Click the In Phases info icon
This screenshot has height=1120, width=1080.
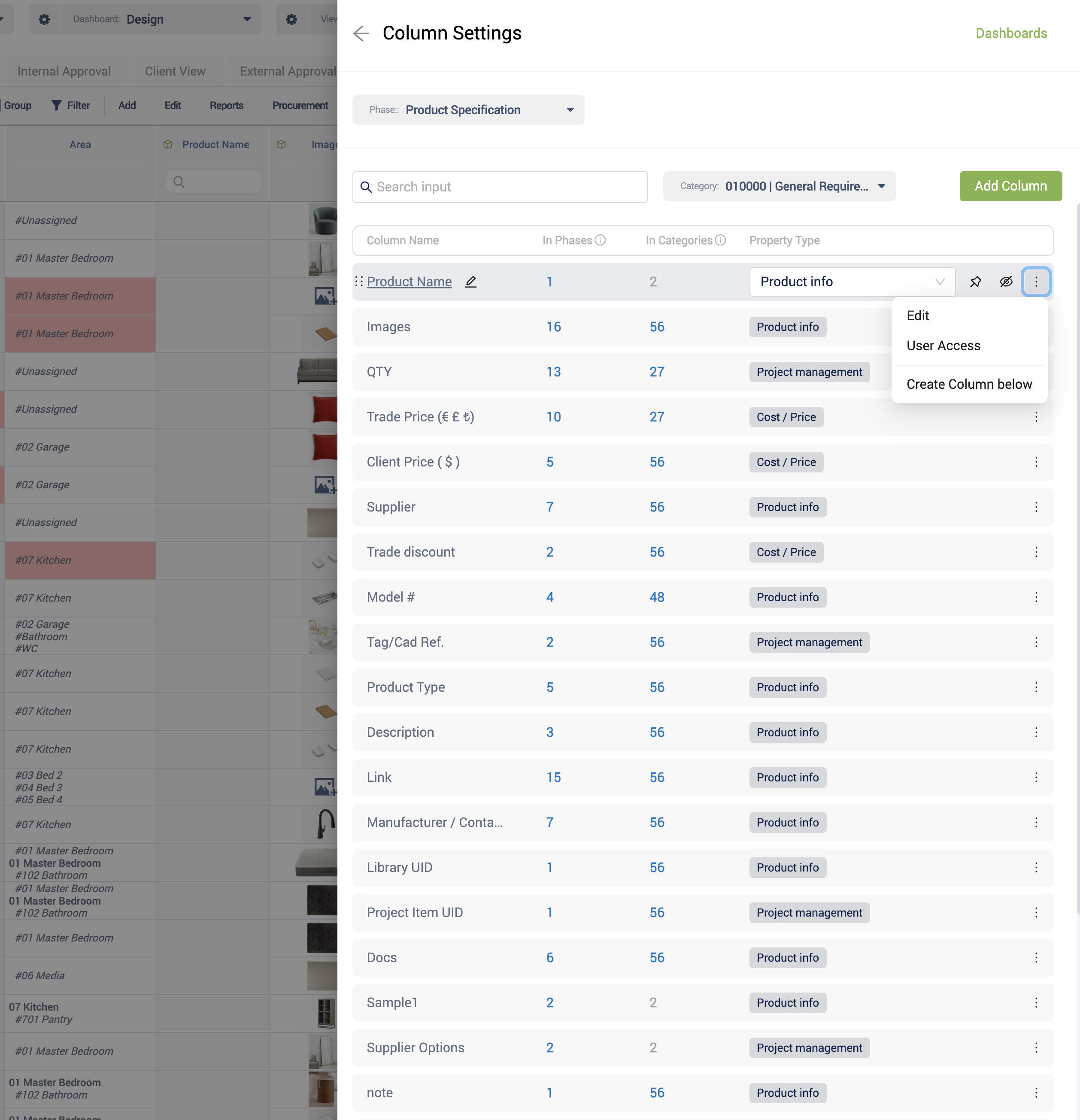(600, 241)
